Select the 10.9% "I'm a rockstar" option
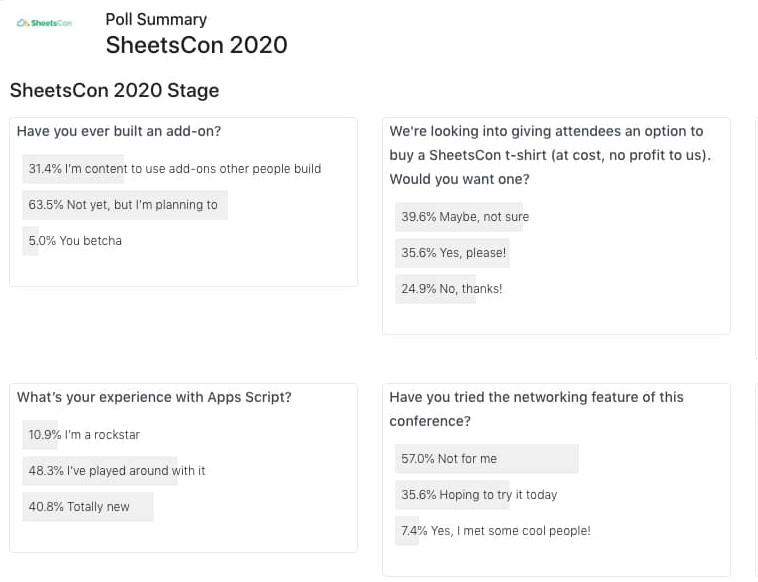Viewport: 758px width, 582px height. (84, 435)
